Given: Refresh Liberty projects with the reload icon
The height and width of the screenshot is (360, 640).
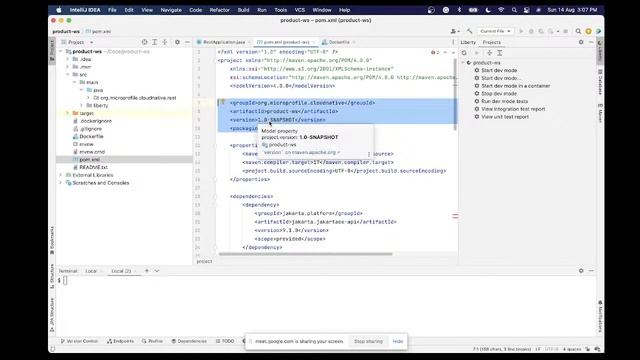Looking at the screenshot, I should 464,53.
